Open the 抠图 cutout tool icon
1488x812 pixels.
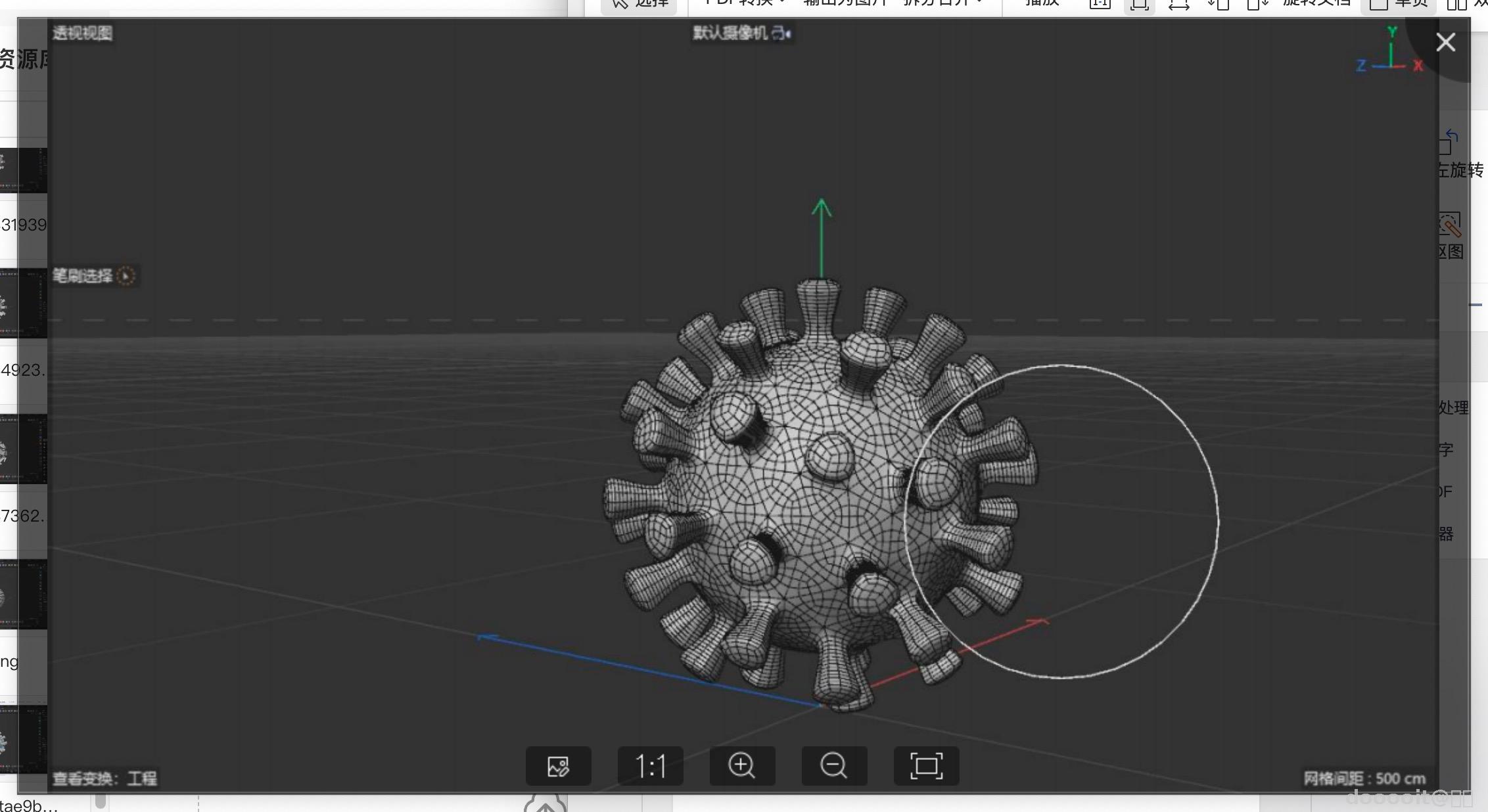coord(1451,225)
